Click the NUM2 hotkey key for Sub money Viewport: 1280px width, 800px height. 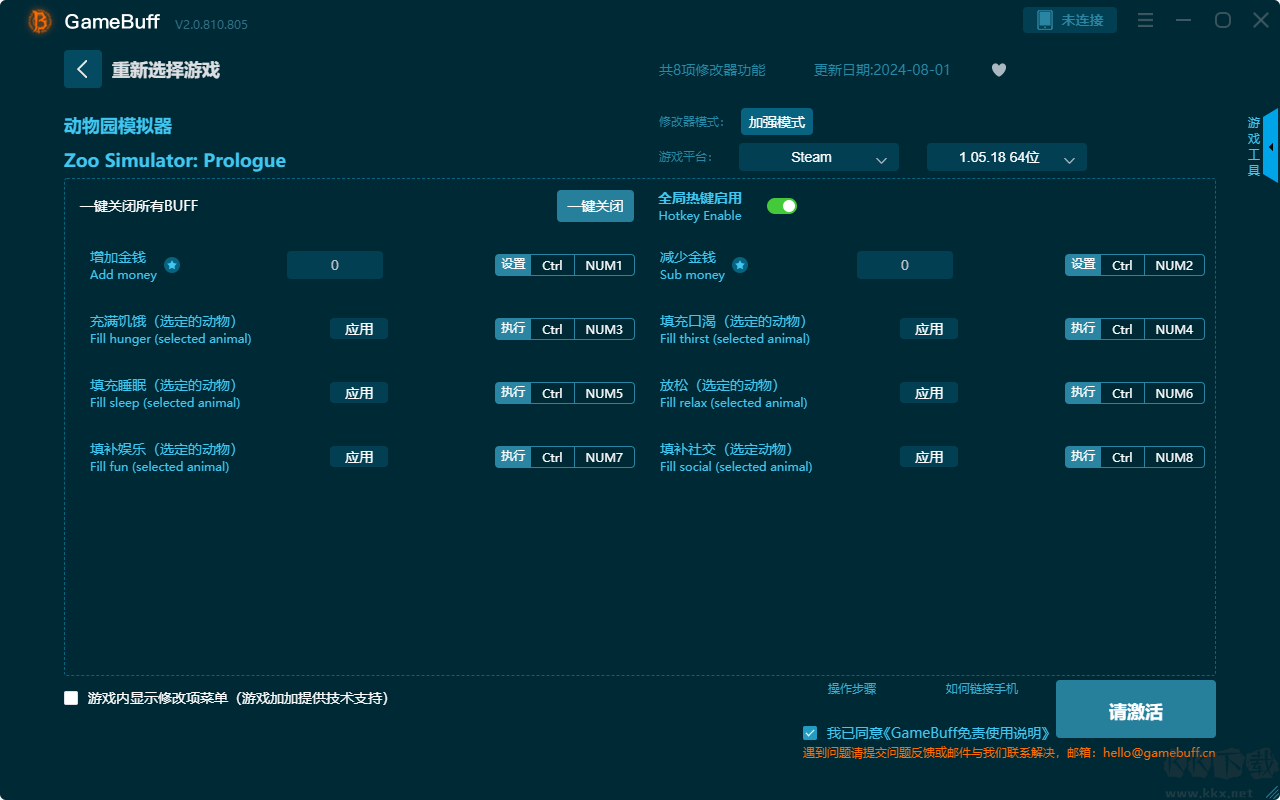pyautogui.click(x=1174, y=265)
